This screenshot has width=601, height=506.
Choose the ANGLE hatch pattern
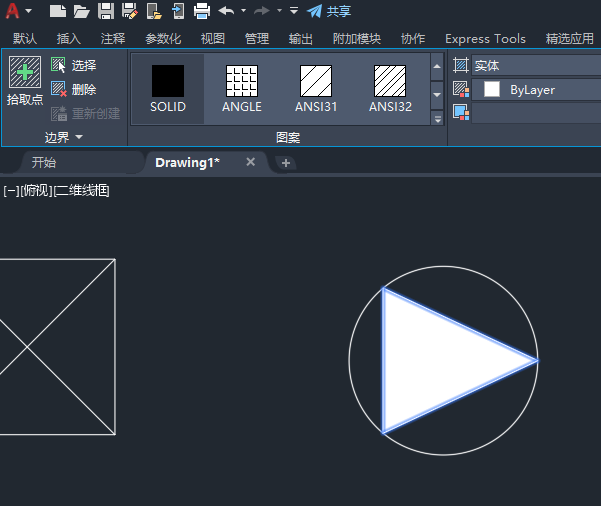[x=241, y=82]
